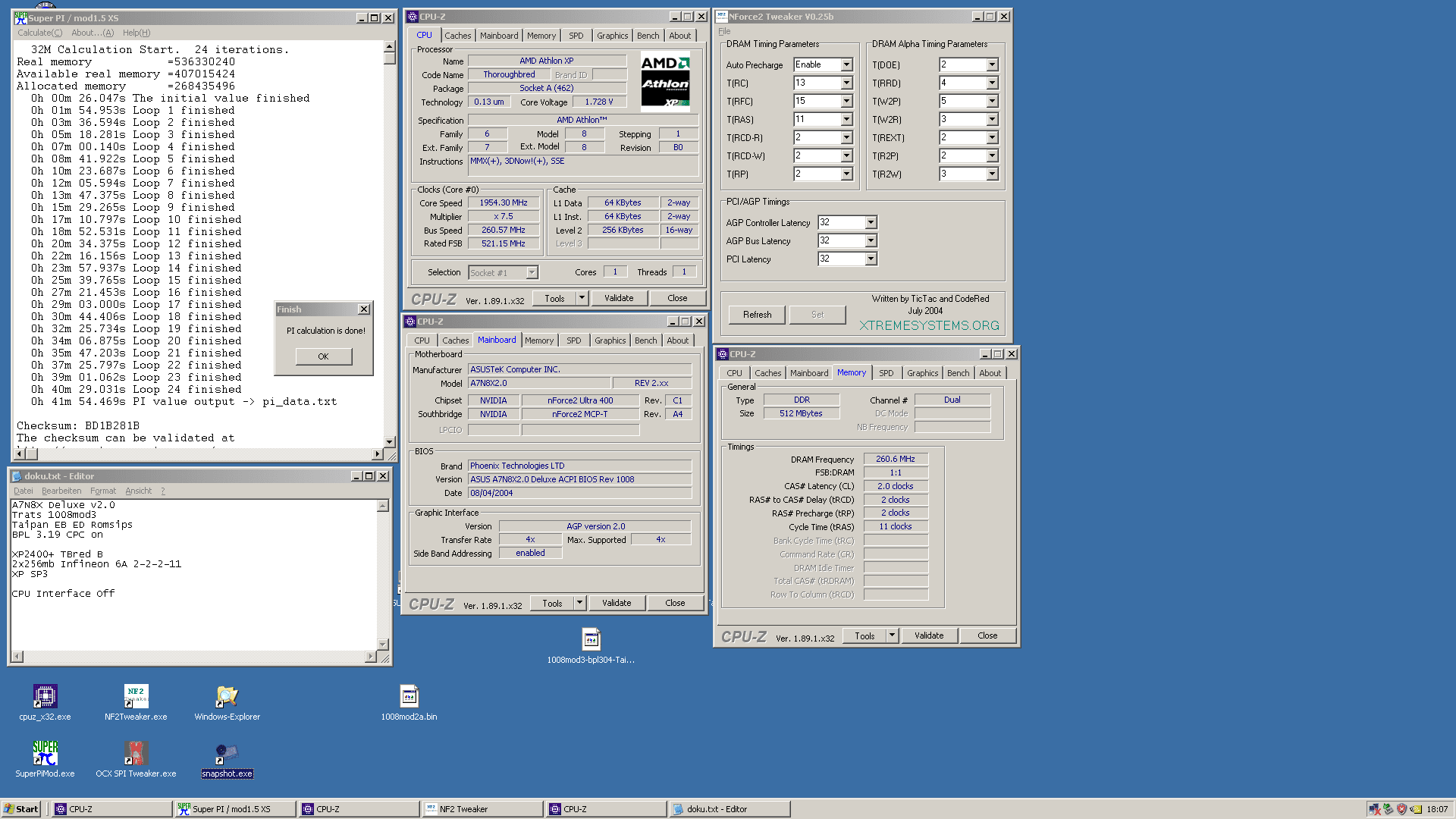Expand the T(DOE) alpha timing dropdown
Viewport: 1456px width, 819px height.
(x=992, y=65)
